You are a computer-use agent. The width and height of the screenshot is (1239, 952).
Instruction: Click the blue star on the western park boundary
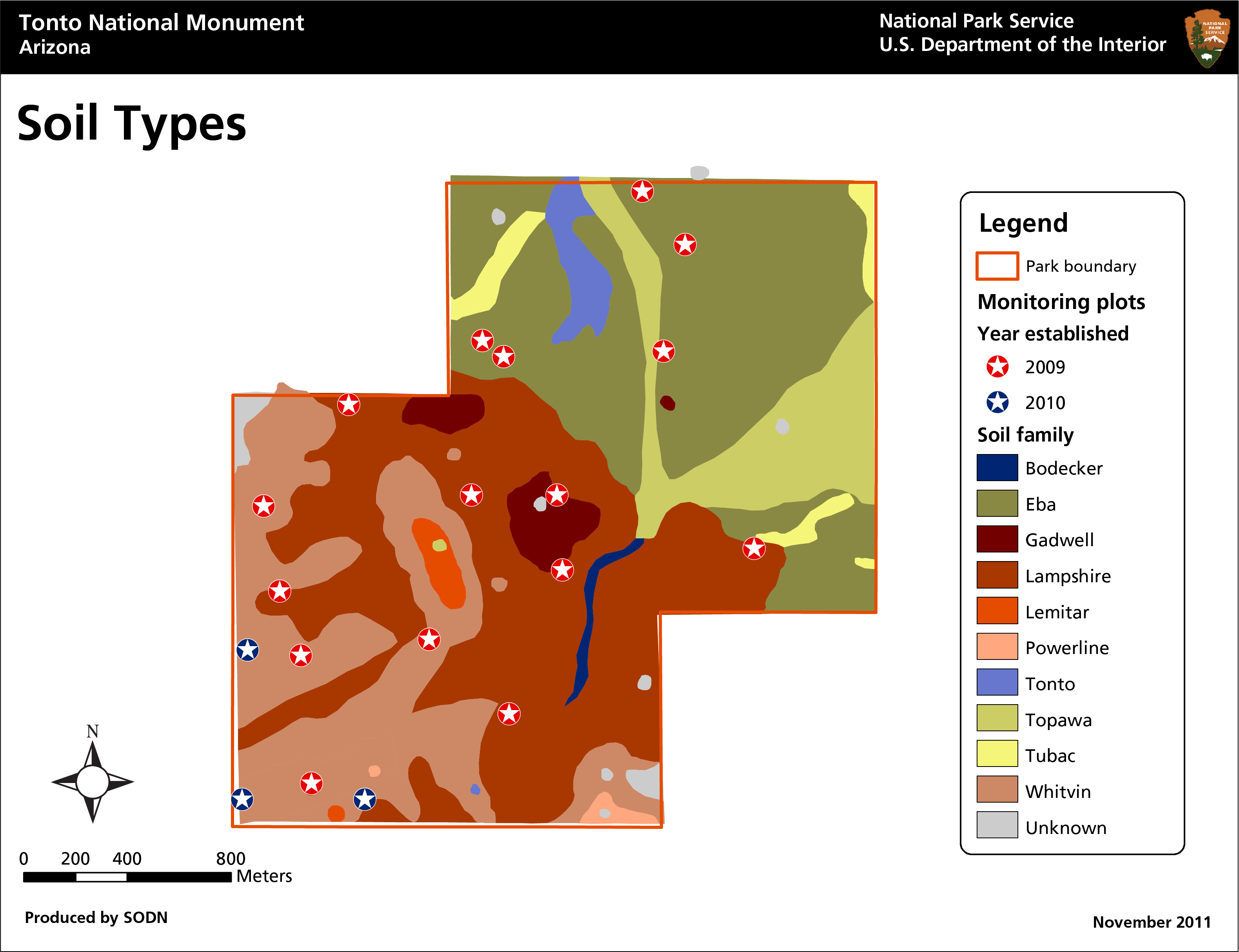tap(247, 650)
